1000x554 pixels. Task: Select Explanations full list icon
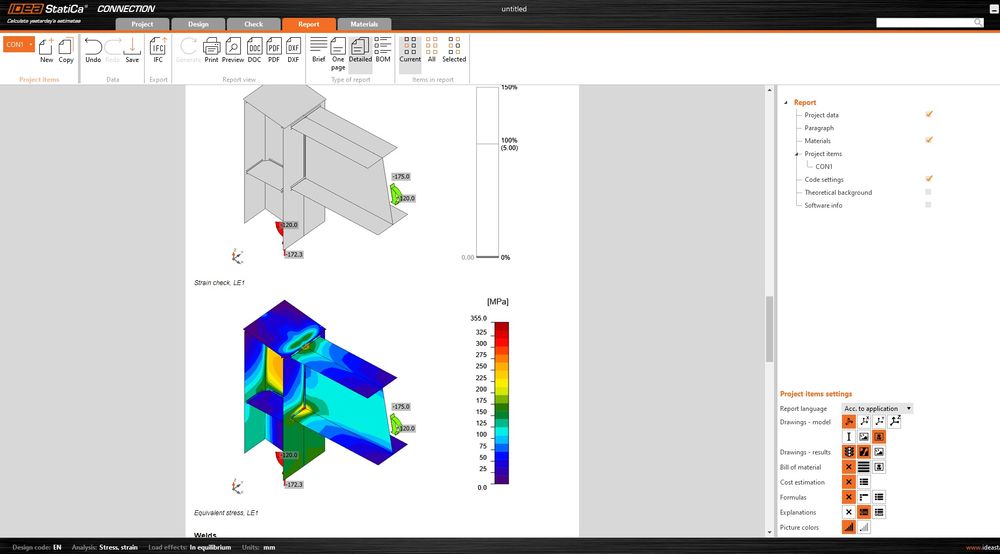[879, 512]
